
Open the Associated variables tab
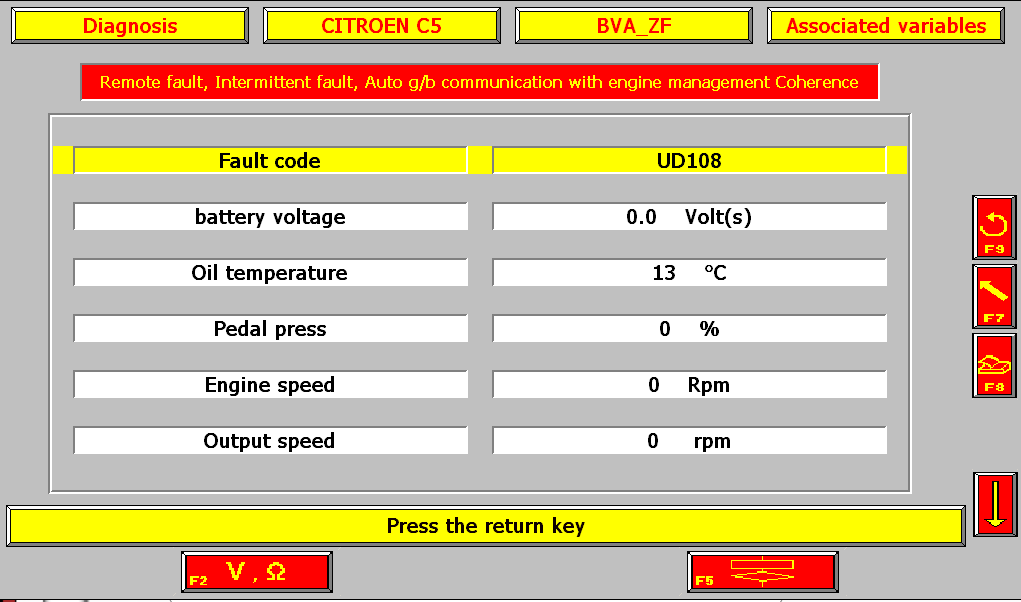(x=886, y=26)
